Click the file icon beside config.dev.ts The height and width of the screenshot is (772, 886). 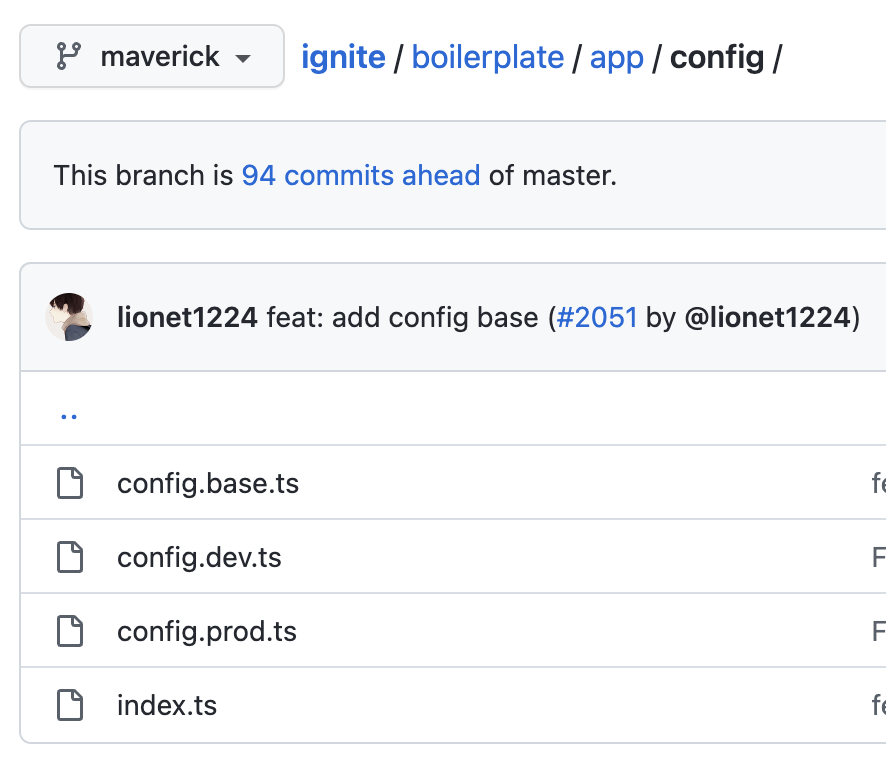(x=70, y=556)
